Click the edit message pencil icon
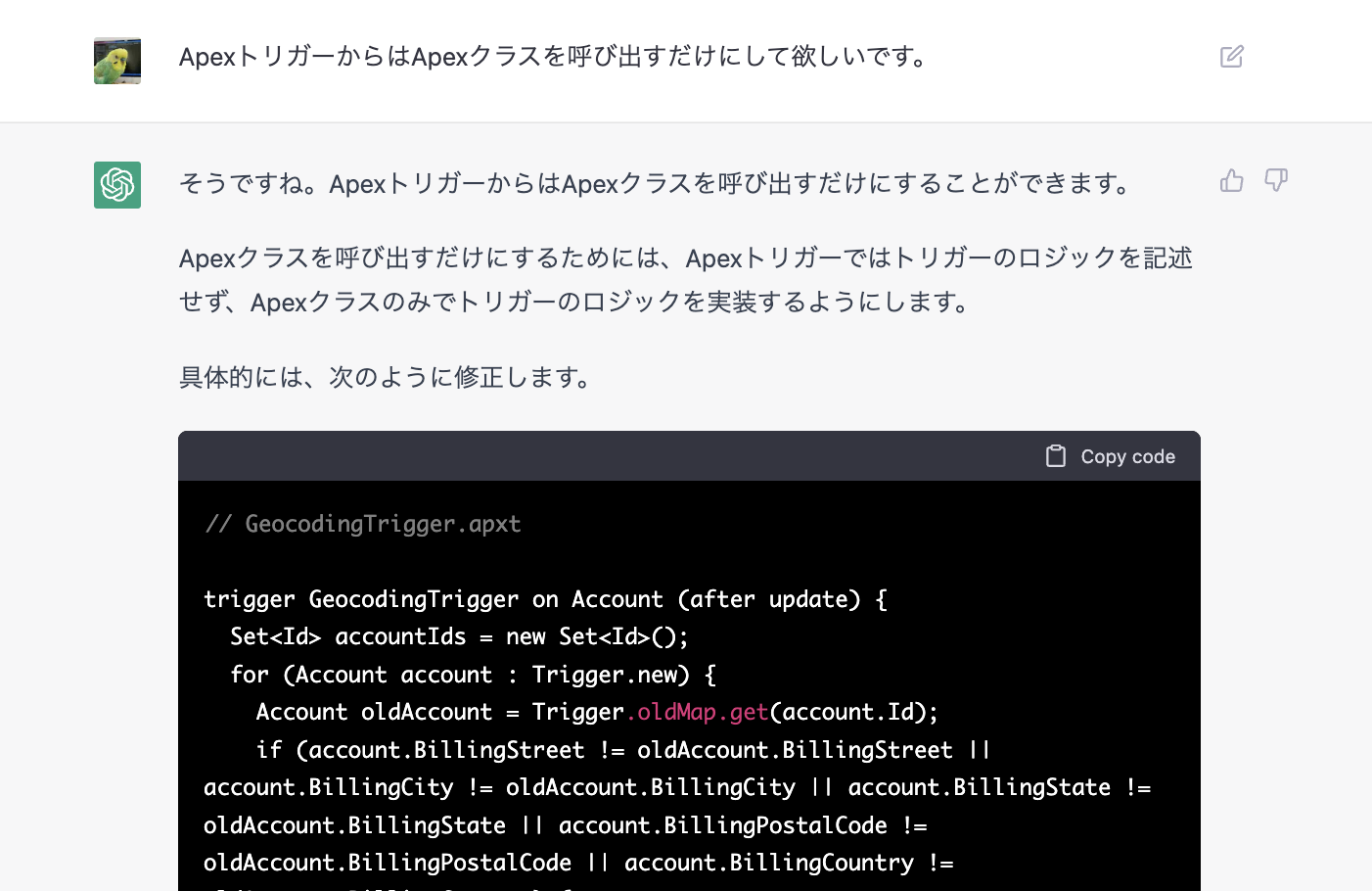Viewport: 1372px width, 891px height. click(1231, 57)
